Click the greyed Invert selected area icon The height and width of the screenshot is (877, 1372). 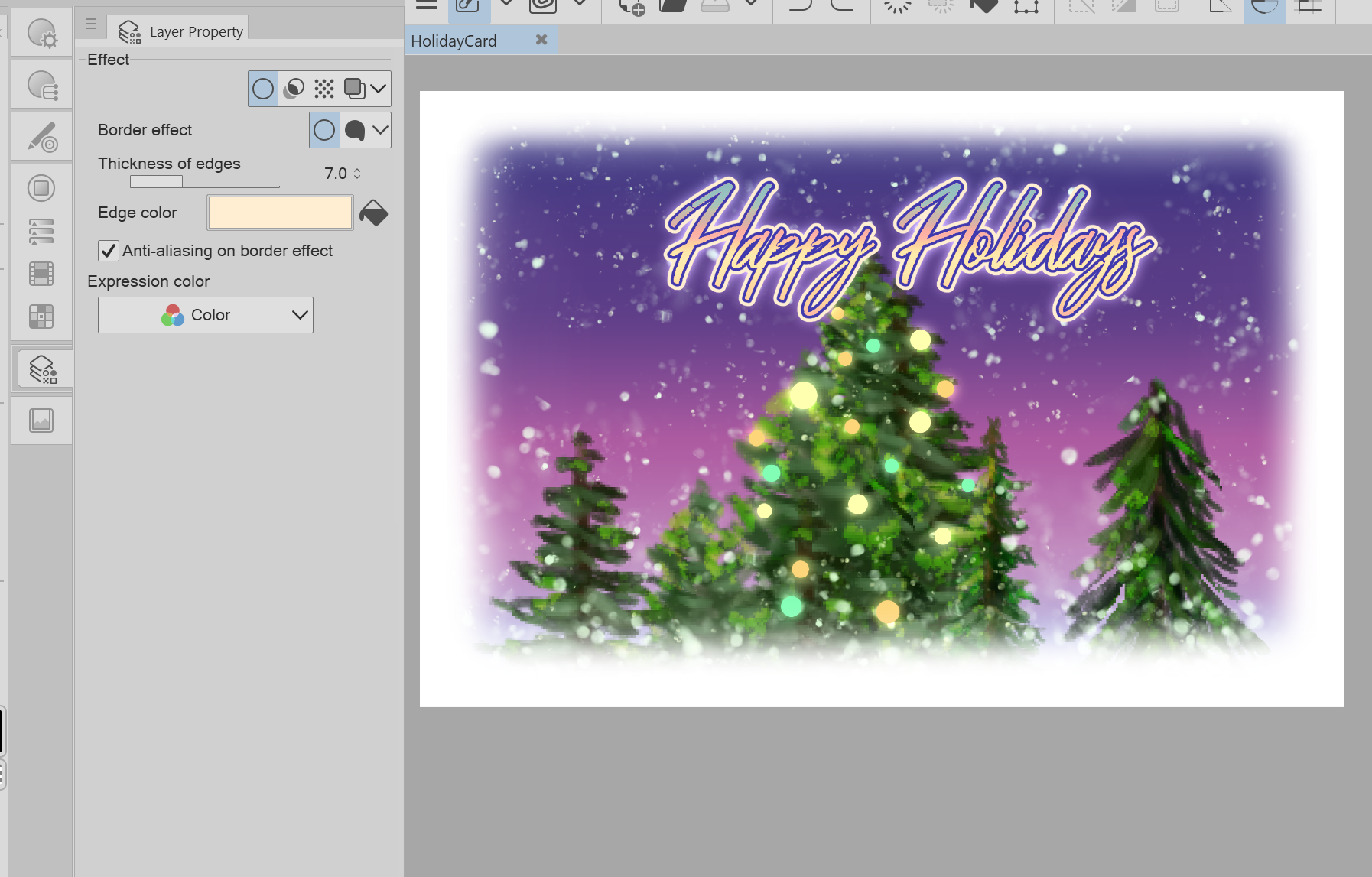pyautogui.click(x=1124, y=7)
